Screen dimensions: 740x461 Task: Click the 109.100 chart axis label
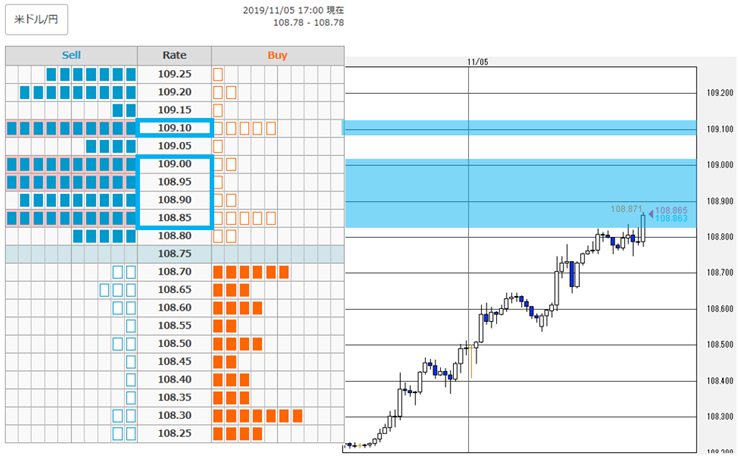click(x=720, y=129)
